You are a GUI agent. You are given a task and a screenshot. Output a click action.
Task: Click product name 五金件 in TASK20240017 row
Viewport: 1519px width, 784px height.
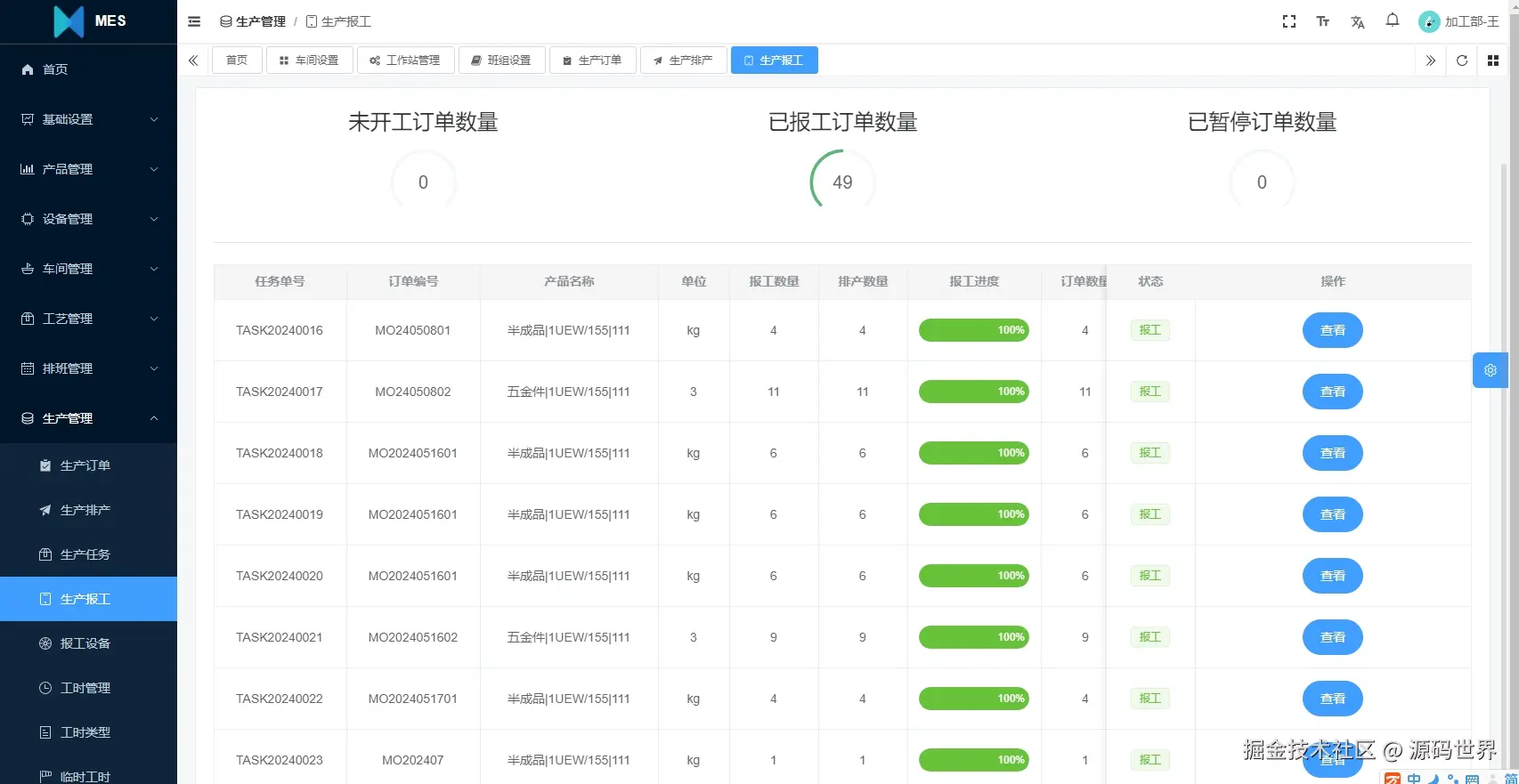pos(568,392)
